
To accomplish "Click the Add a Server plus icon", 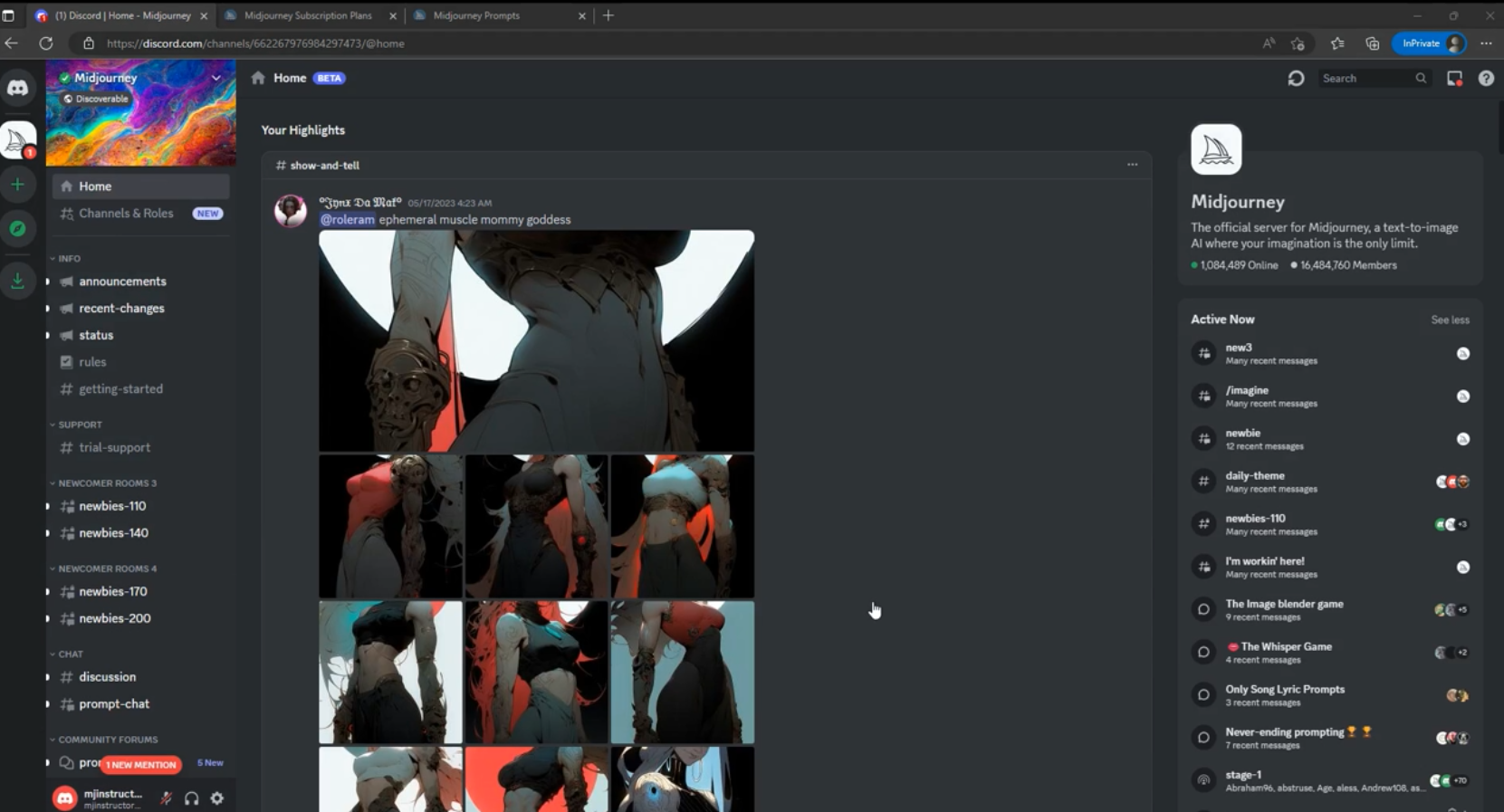I will click(x=17, y=185).
